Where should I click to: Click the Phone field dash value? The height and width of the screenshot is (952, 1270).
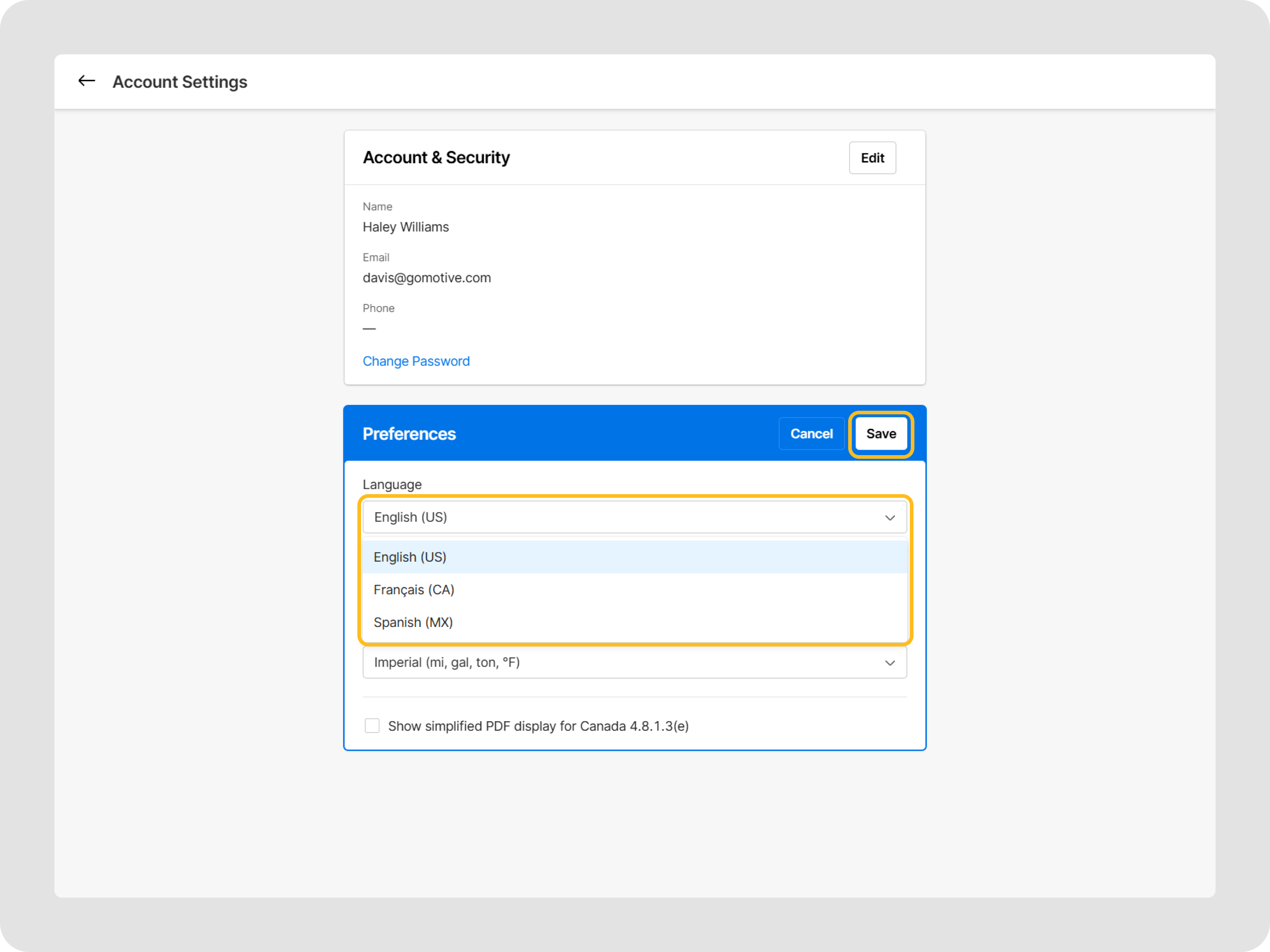click(x=369, y=329)
